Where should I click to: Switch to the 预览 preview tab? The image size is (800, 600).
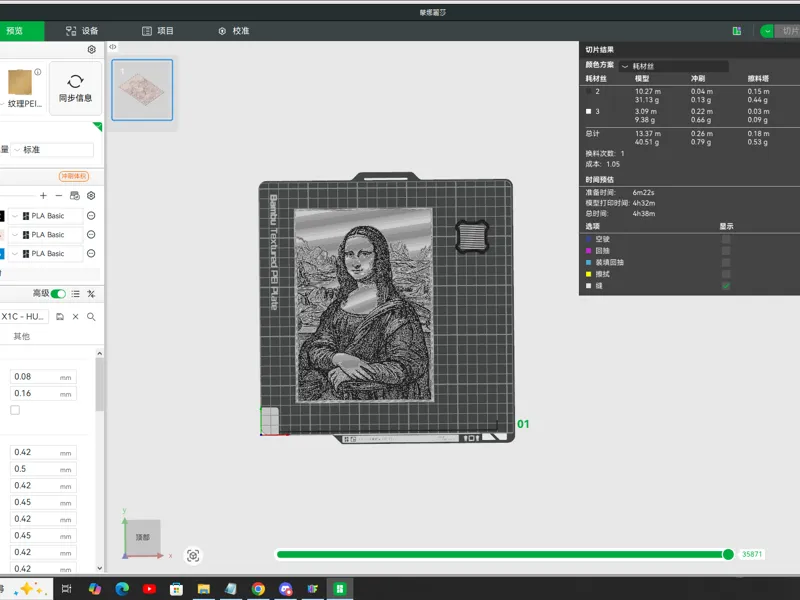click(x=20, y=31)
